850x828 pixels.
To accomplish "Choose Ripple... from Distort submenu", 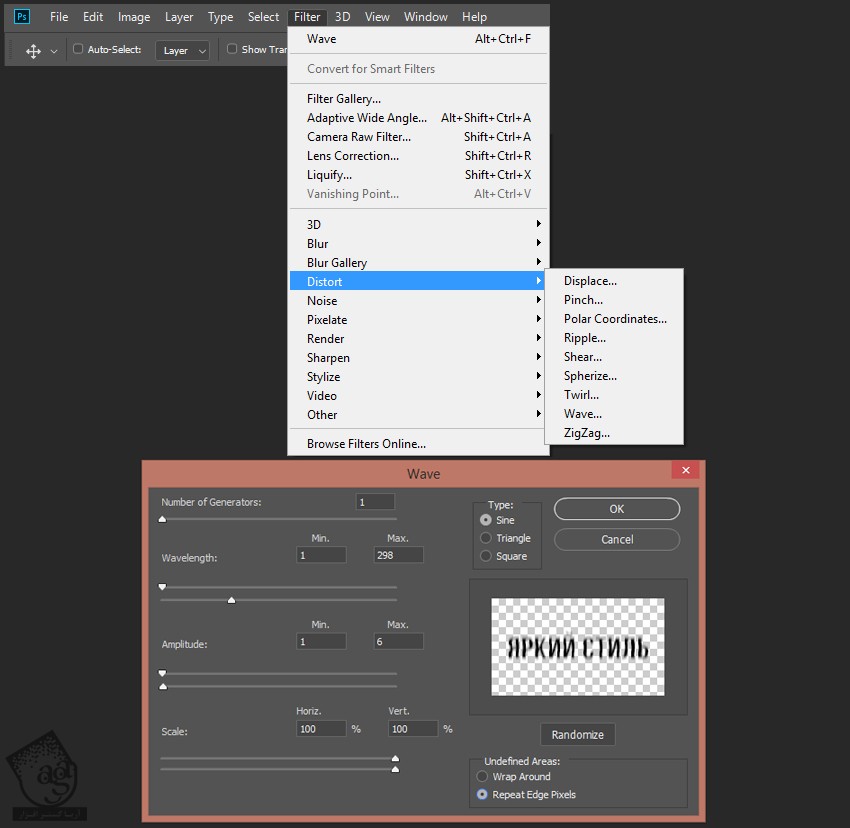I will [x=584, y=338].
